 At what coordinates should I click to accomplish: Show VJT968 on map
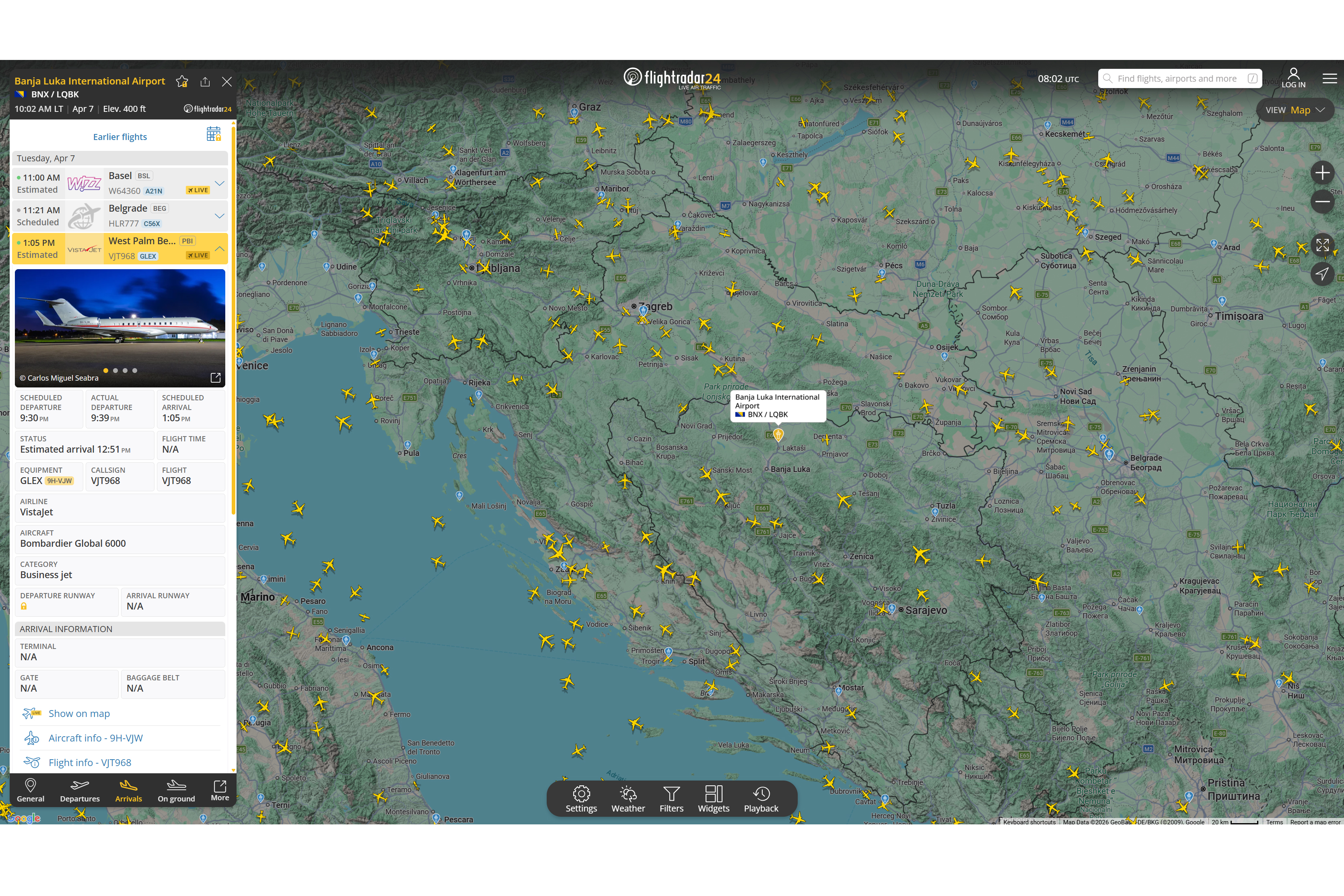pyautogui.click(x=79, y=713)
